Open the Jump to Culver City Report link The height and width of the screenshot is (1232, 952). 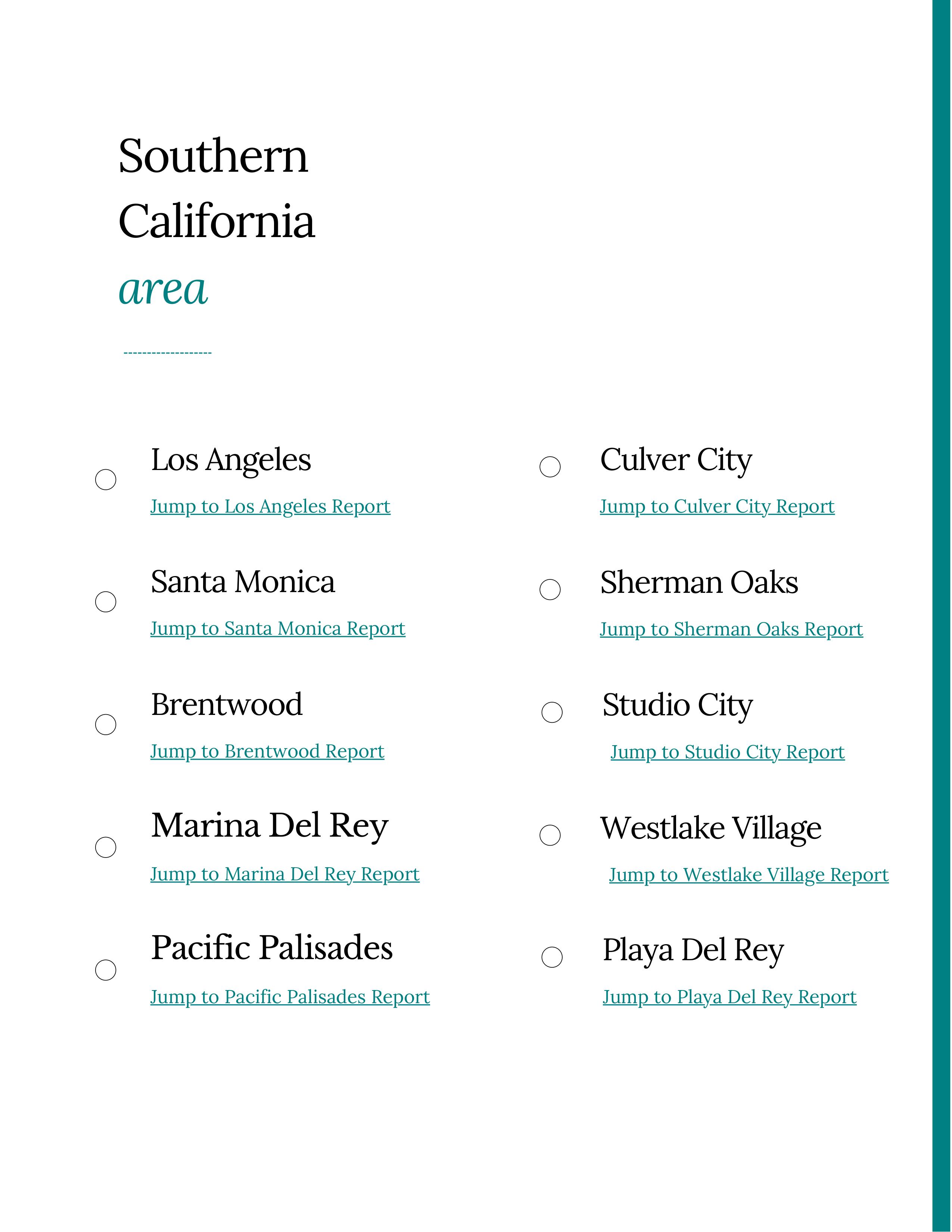click(717, 507)
